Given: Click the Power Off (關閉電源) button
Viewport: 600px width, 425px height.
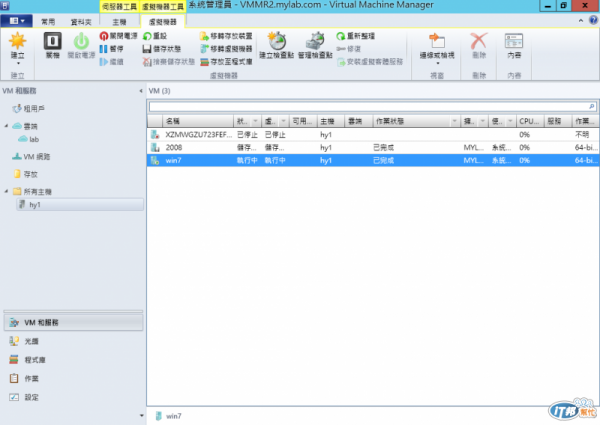Looking at the screenshot, I should coord(118,36).
